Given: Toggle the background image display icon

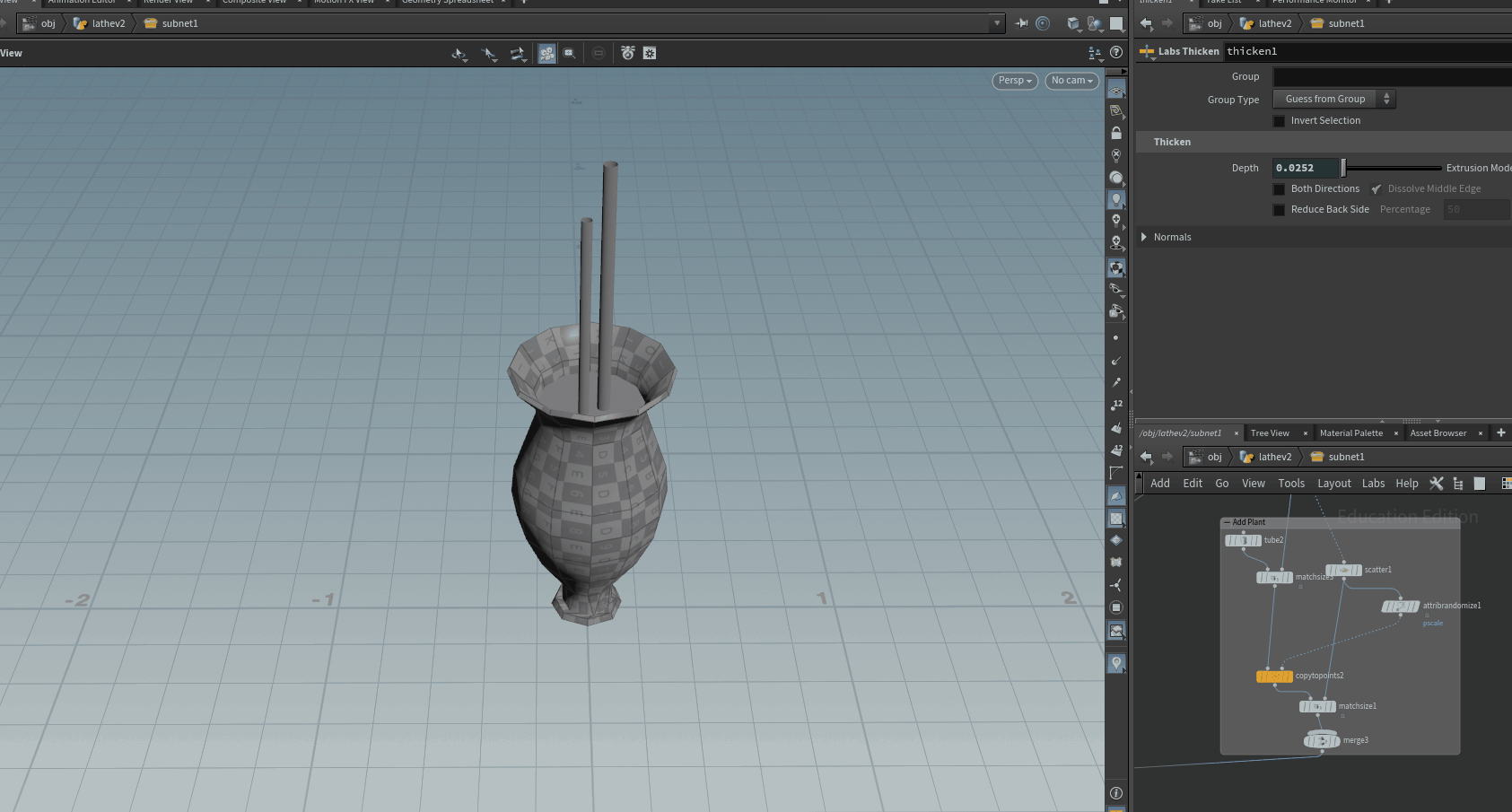Looking at the screenshot, I should [x=1116, y=632].
